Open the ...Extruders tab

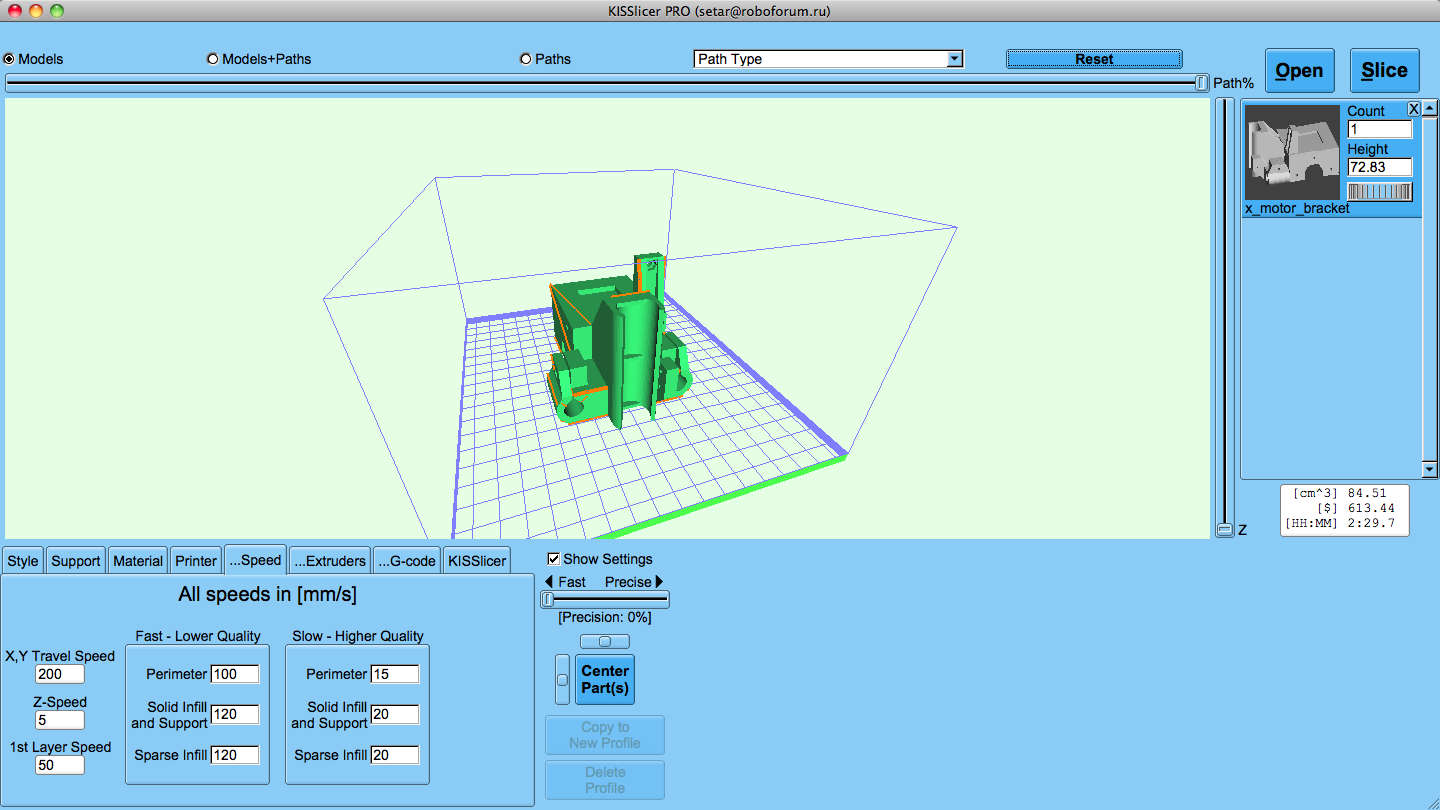[331, 561]
